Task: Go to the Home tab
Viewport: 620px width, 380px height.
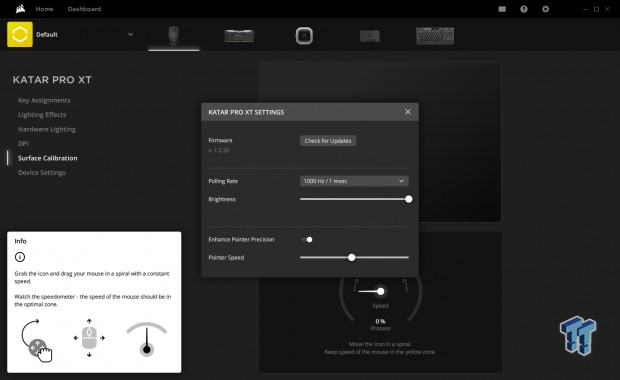Action: (x=44, y=9)
